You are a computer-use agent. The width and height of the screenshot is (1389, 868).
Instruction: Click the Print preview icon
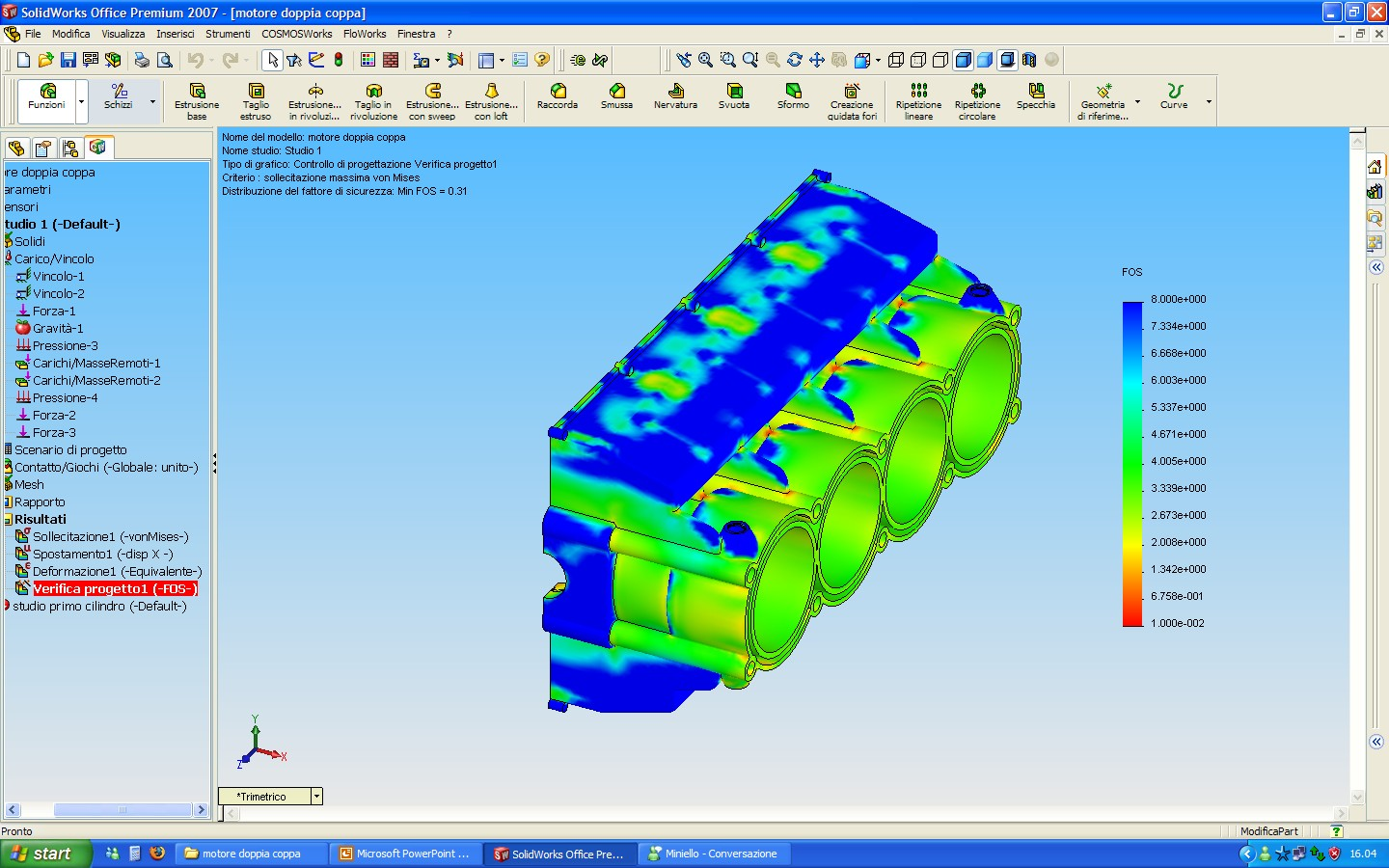pyautogui.click(x=165, y=60)
